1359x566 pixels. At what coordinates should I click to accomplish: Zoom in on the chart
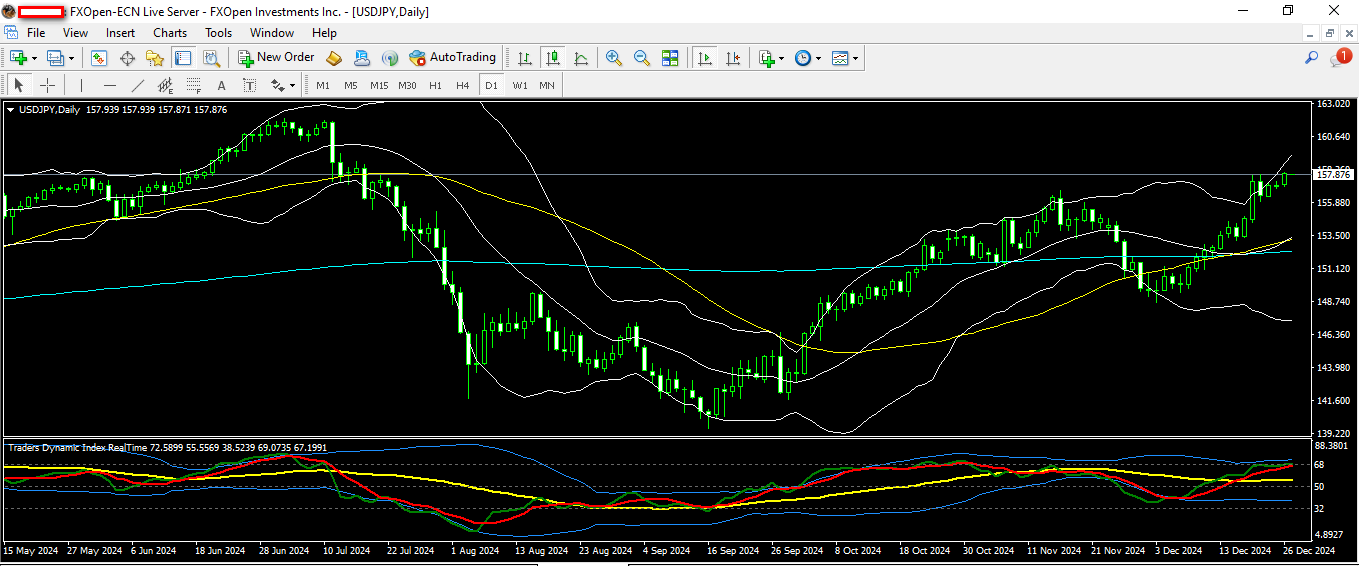point(614,58)
